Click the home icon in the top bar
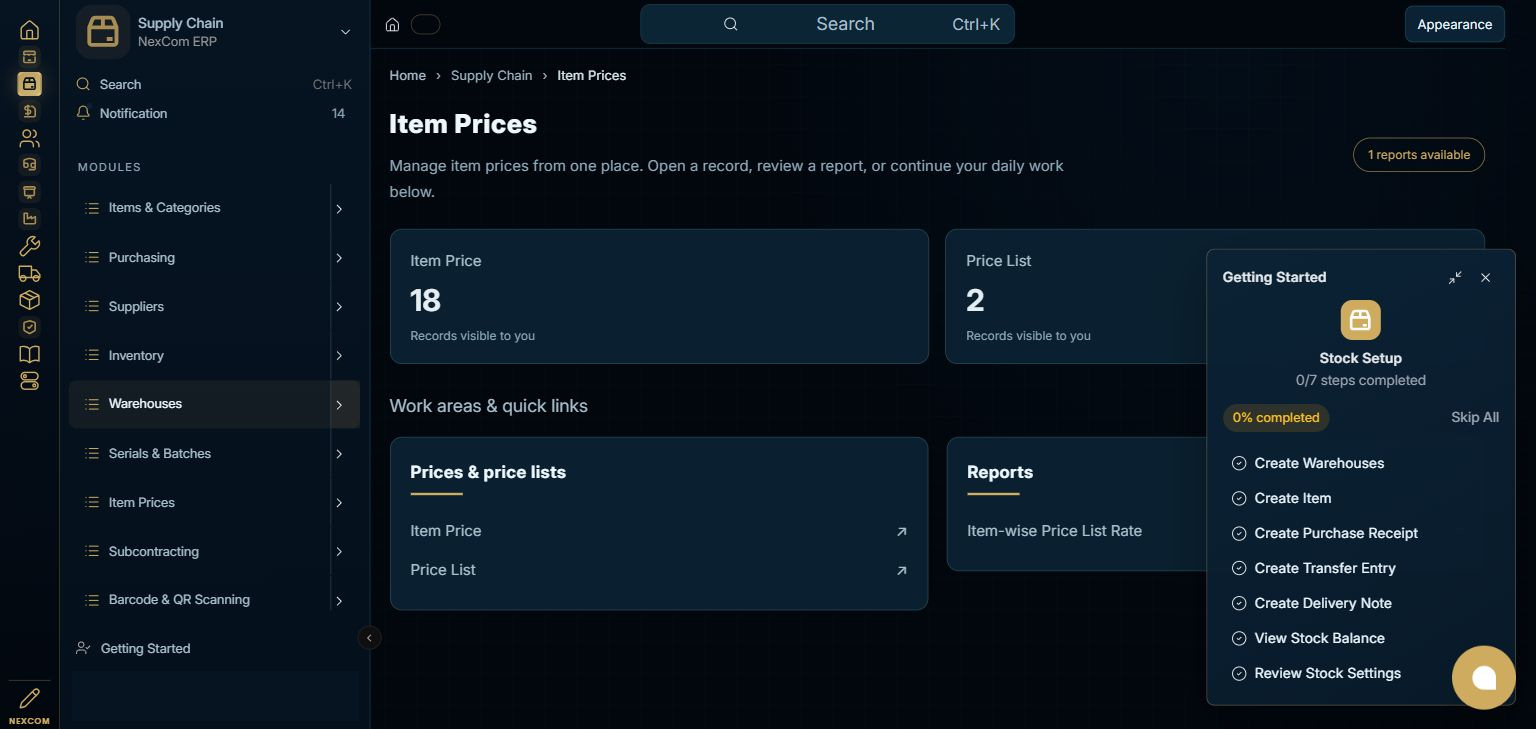 pos(393,24)
